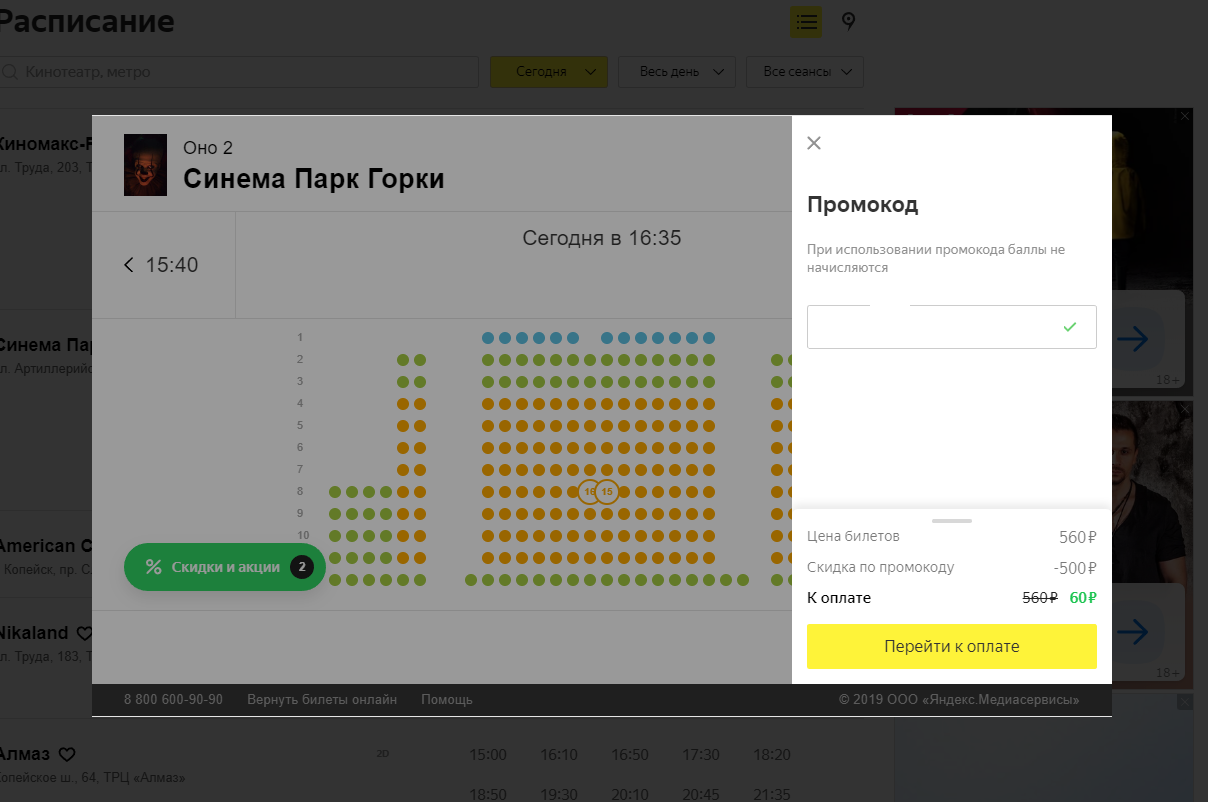The width and height of the screenshot is (1208, 802).
Task: Add Nikaland to favorites heart
Action: pos(85,633)
